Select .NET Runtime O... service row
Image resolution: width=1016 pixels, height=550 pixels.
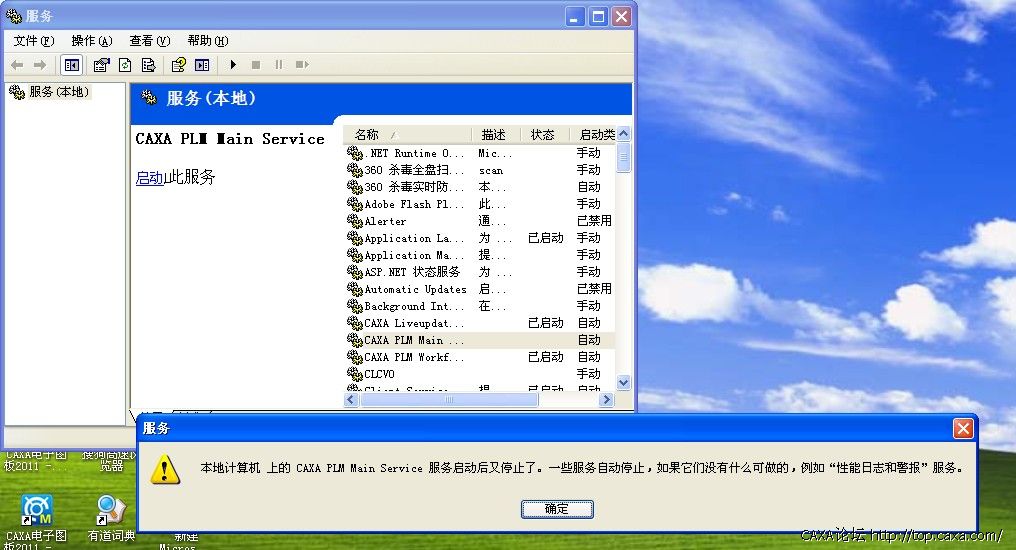tap(479, 154)
